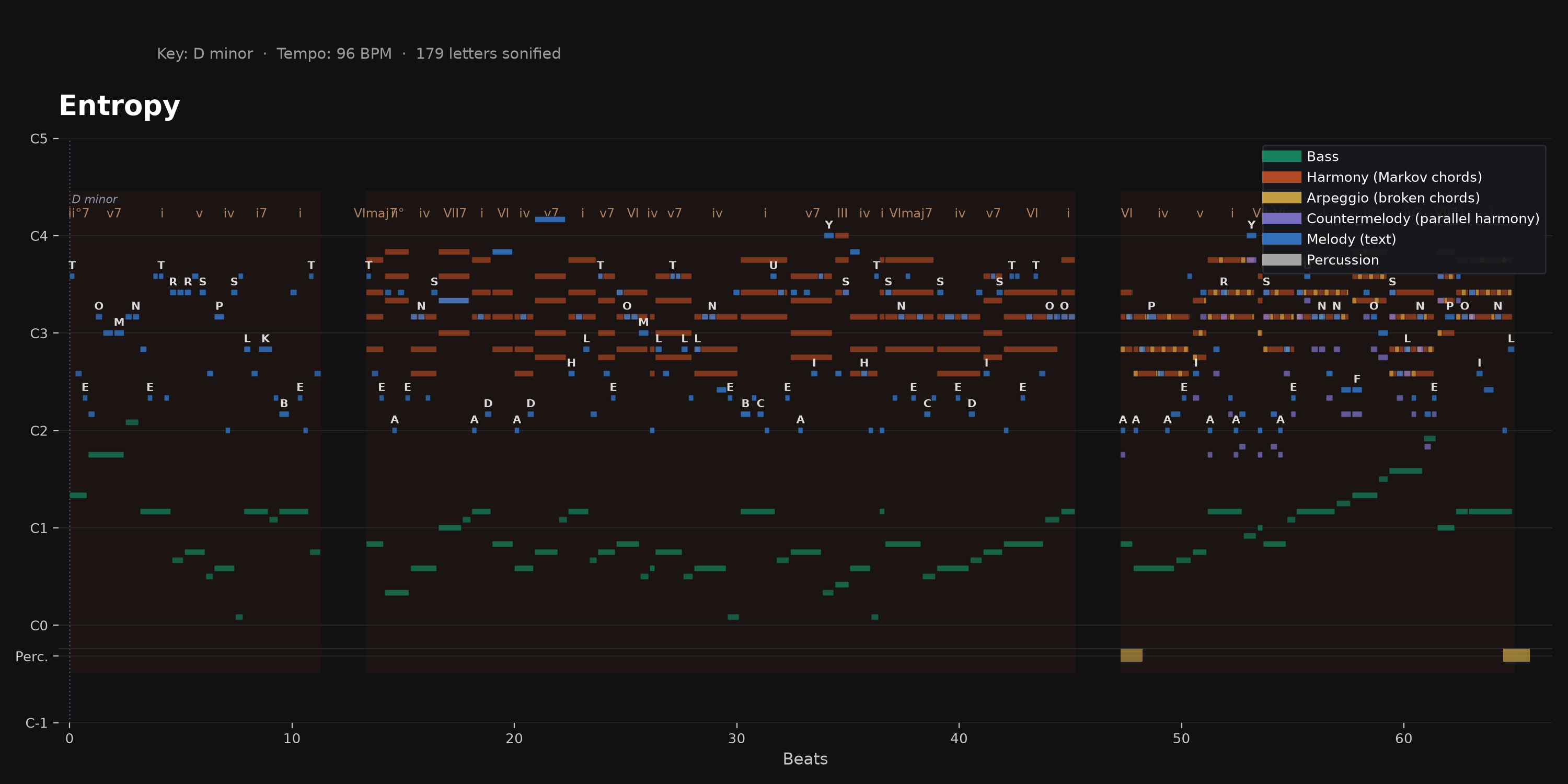Screen dimensions: 1568x784
Task: Click the x-axis tick label 10
Action: [292, 739]
